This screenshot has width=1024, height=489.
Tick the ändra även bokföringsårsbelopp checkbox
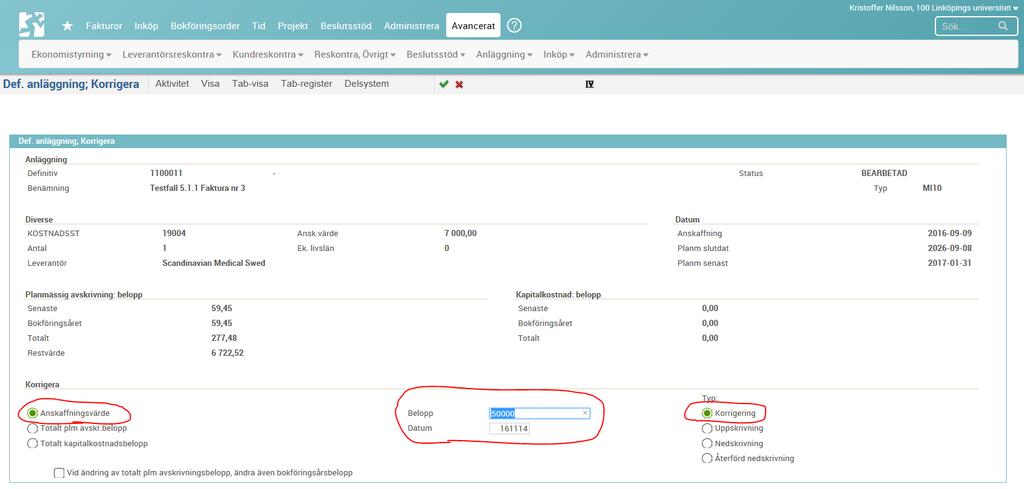click(59, 473)
